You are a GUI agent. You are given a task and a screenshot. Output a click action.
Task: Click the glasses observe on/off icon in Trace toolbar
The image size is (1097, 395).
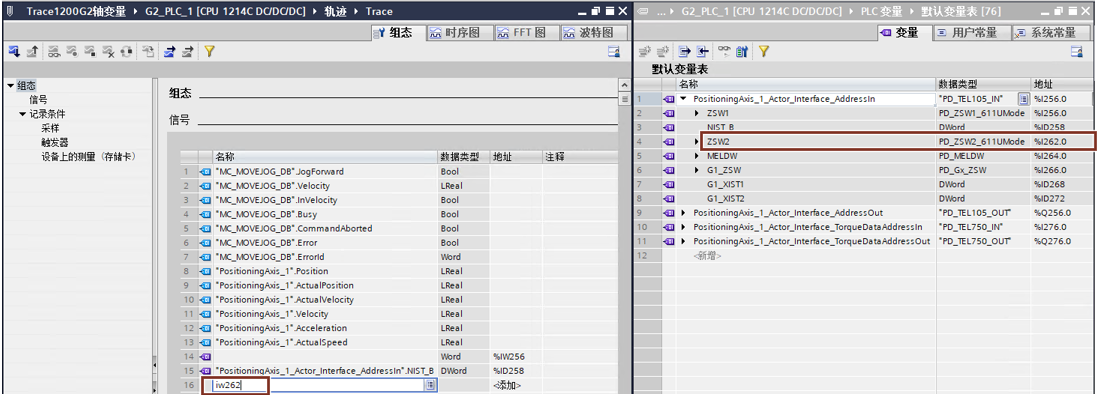click(x=54, y=51)
